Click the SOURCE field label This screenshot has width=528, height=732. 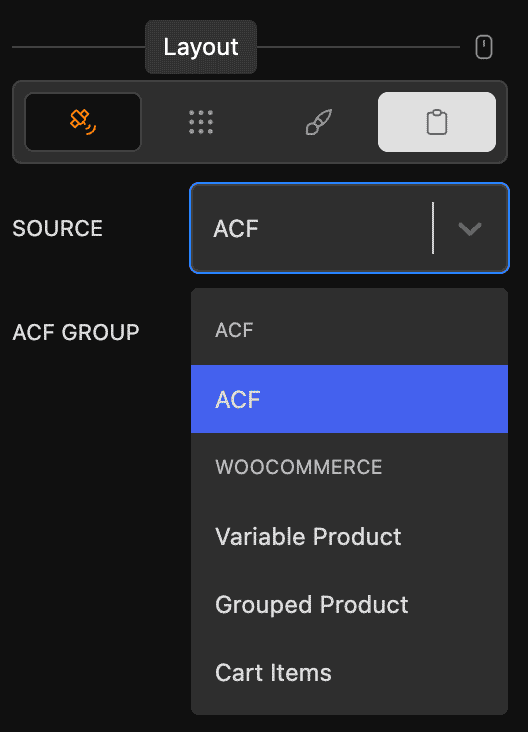click(x=57, y=228)
